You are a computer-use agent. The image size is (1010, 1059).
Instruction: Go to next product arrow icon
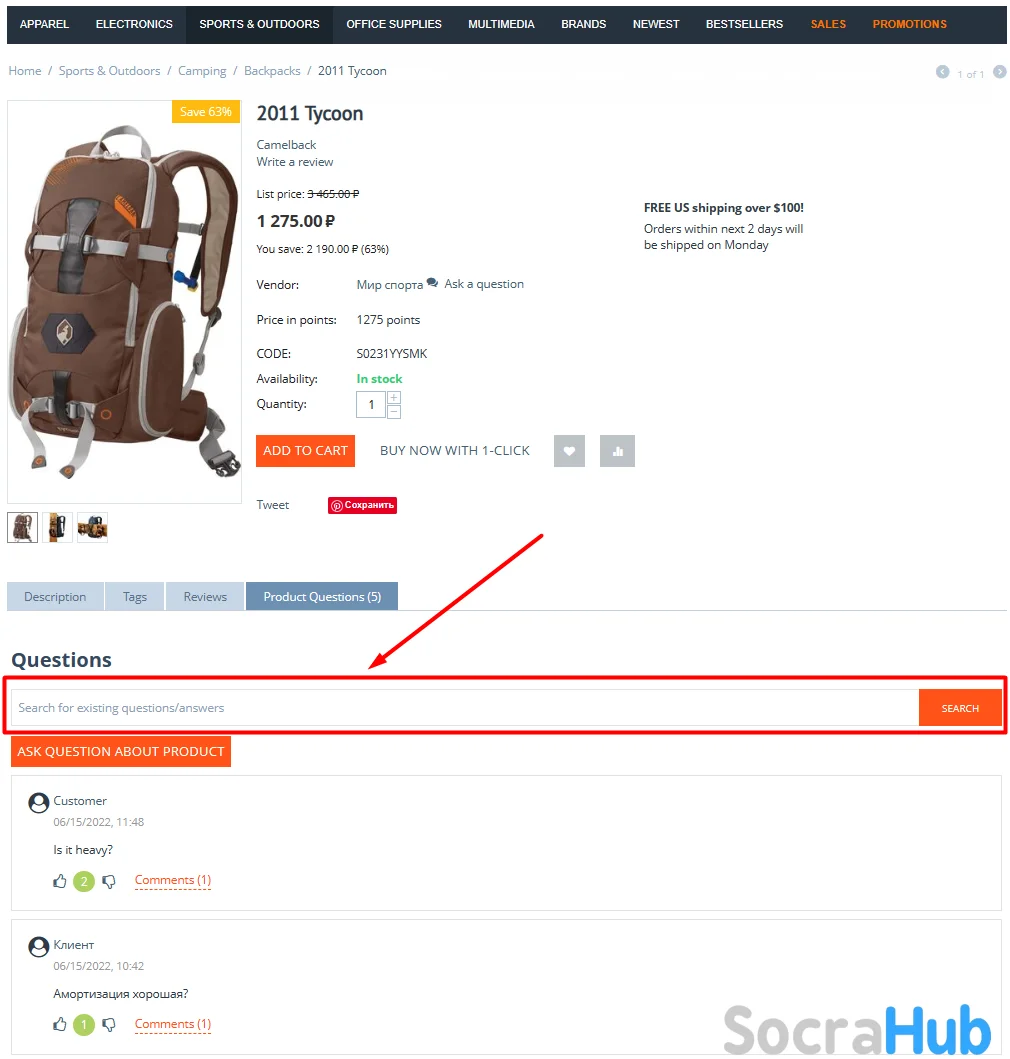pos(999,72)
